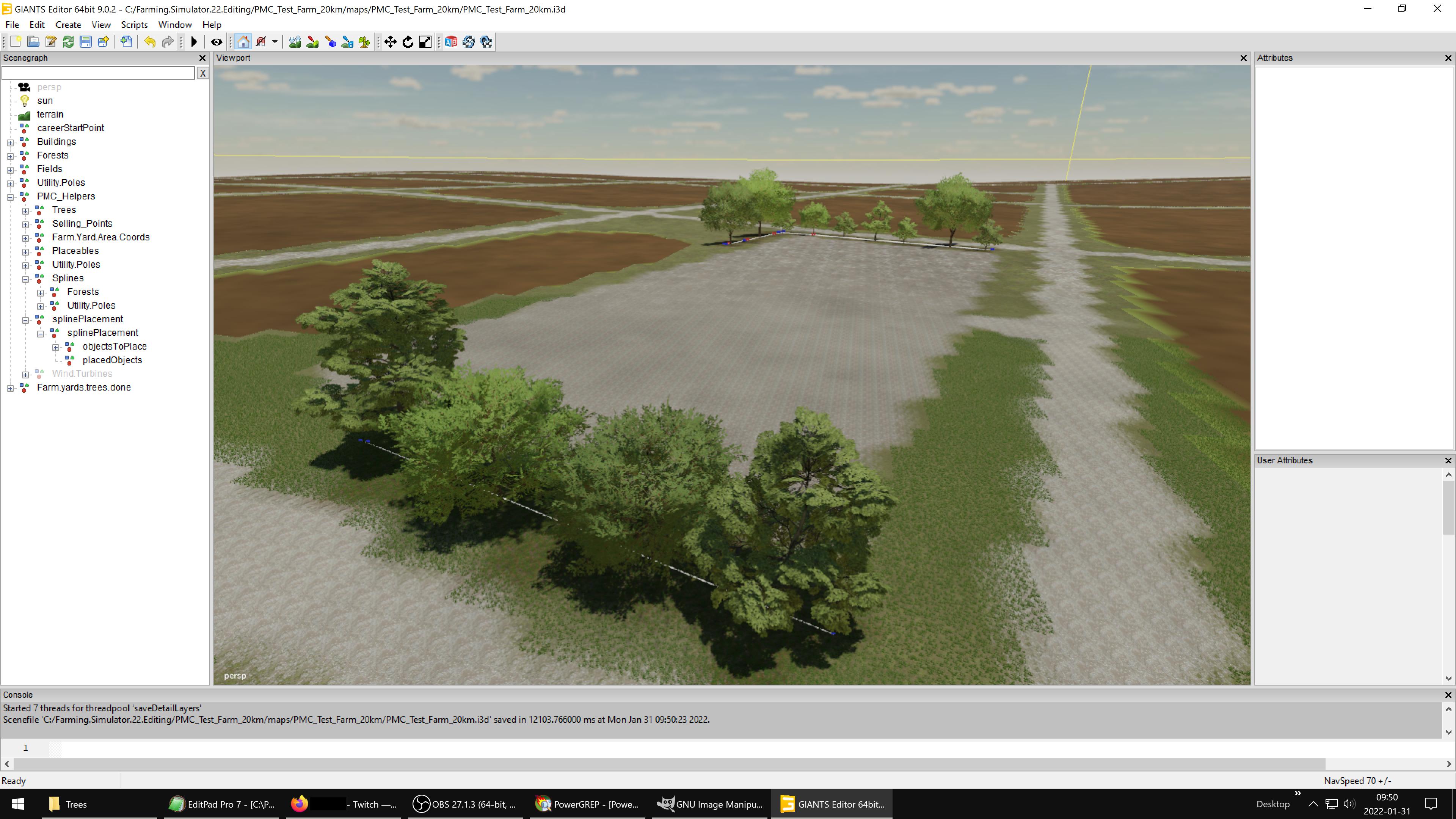The height and width of the screenshot is (819, 1456).
Task: Click the User Attributes vertical scrollbar thumb
Action: 1448,508
